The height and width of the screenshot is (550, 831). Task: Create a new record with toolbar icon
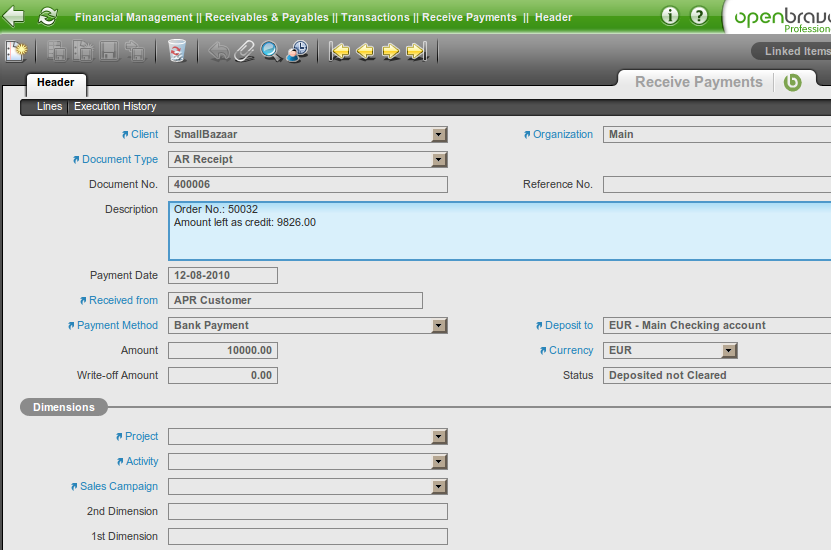[x=16, y=52]
